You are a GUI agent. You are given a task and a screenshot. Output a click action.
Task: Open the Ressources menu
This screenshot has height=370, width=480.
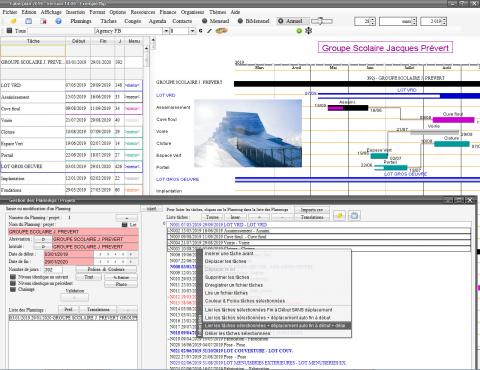(143, 12)
